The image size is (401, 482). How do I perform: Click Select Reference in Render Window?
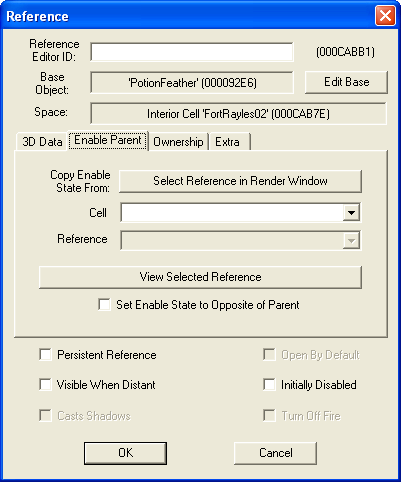[240, 181]
